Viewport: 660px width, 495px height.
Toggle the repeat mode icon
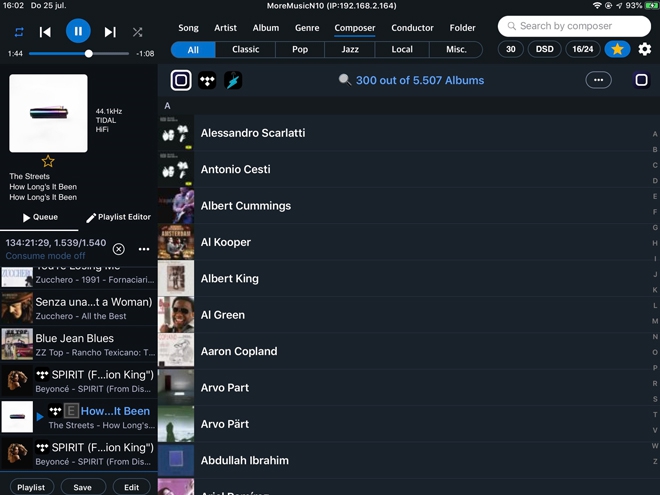(x=19, y=32)
